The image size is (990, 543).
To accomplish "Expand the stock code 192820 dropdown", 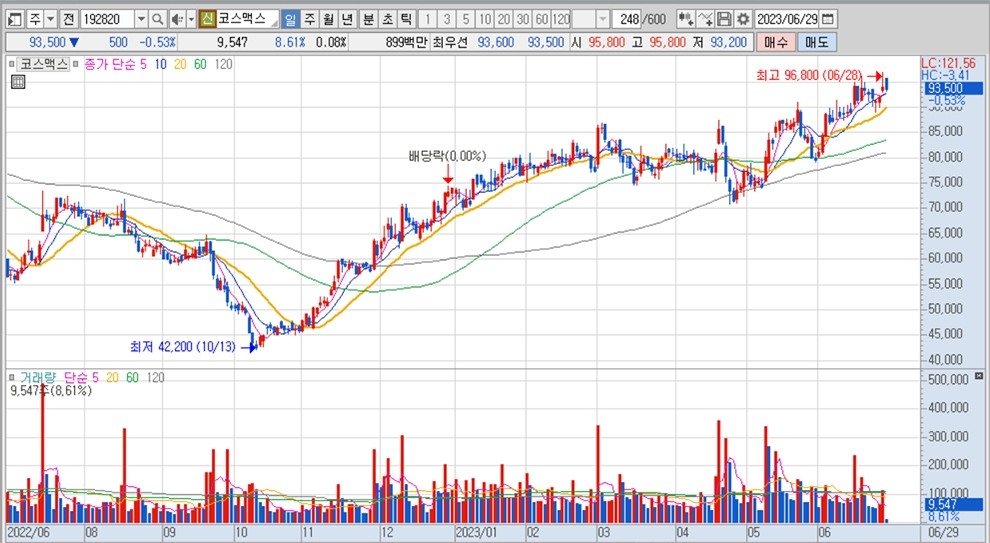I will (x=140, y=20).
